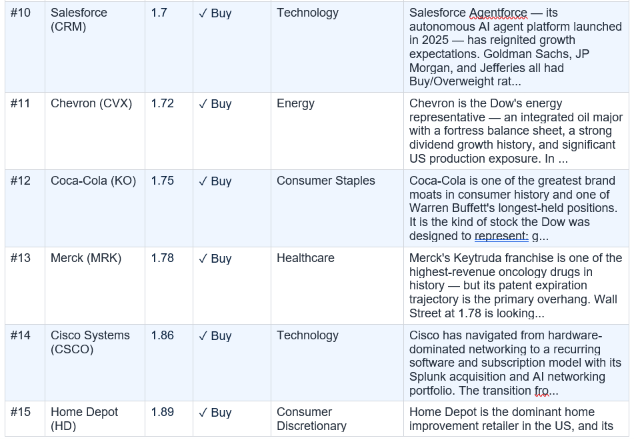Select the score value "1.89"
Viewport: 634px width, 439px height.
pos(162,412)
